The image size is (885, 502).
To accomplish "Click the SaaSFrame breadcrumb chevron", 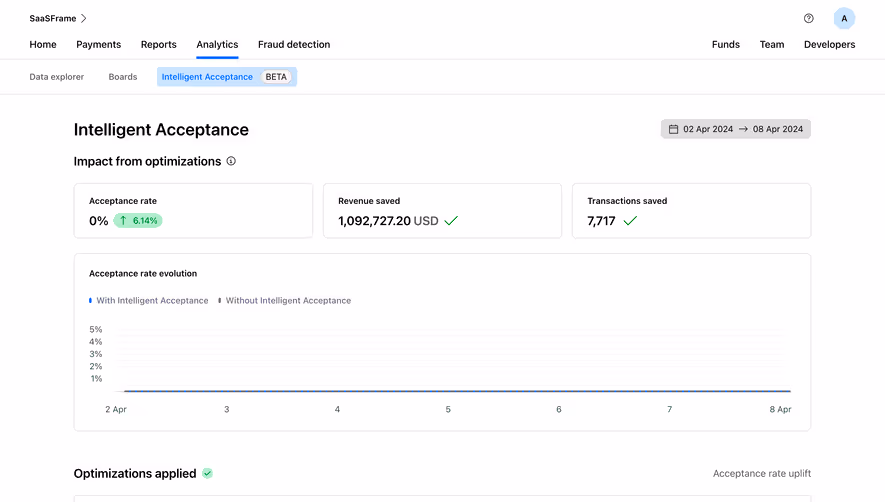I will (84, 19).
